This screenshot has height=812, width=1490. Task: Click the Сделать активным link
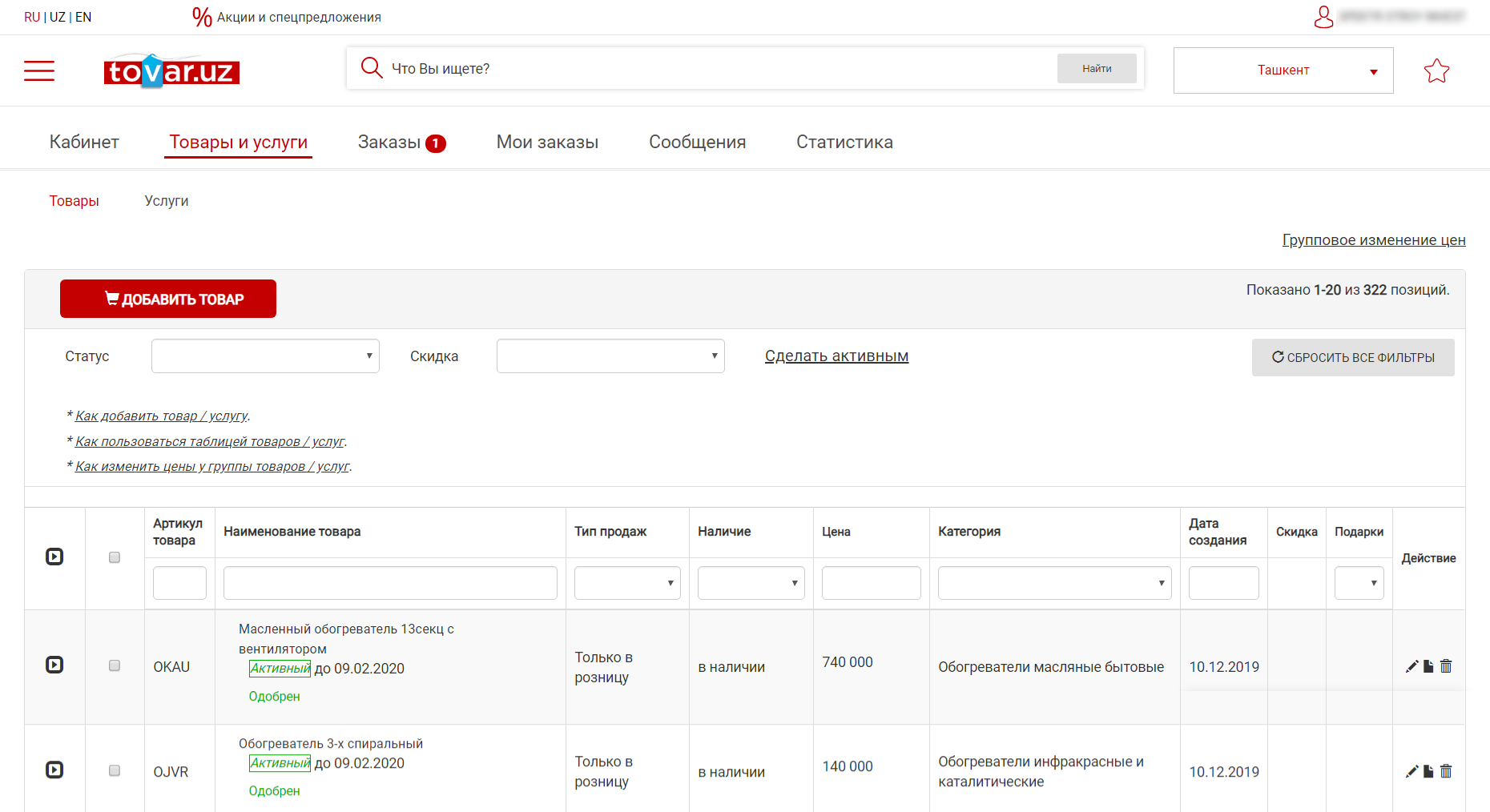(836, 356)
